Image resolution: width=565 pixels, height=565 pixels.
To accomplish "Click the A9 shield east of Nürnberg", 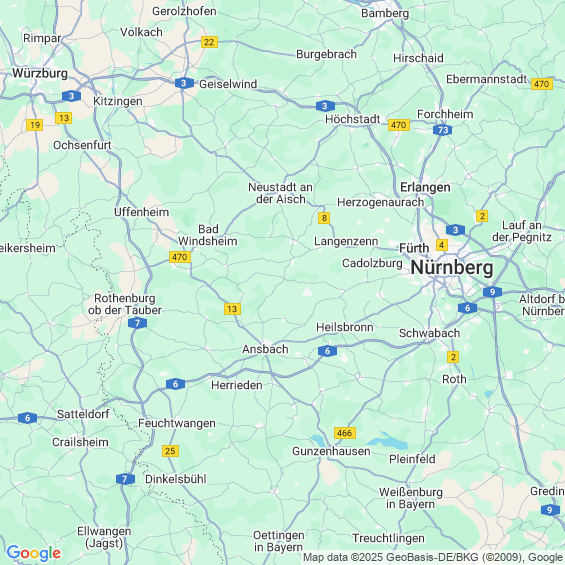I will pos(493,292).
